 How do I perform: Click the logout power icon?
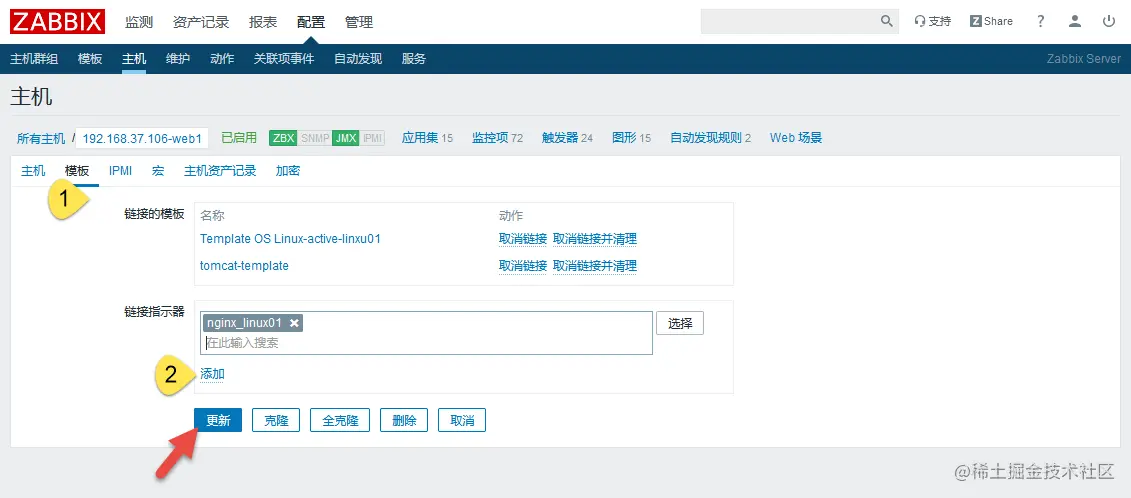[1109, 22]
